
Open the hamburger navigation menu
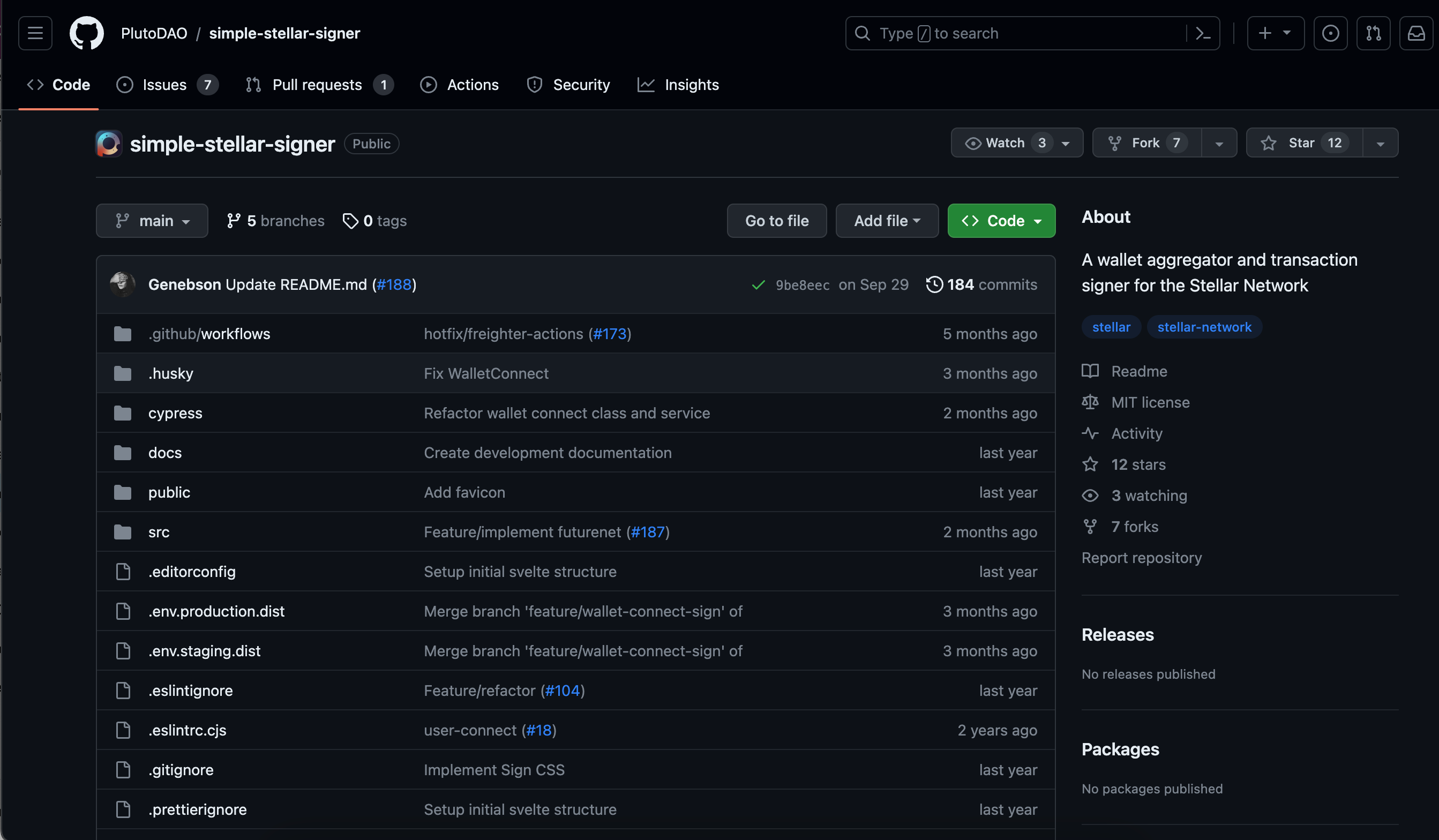35,33
